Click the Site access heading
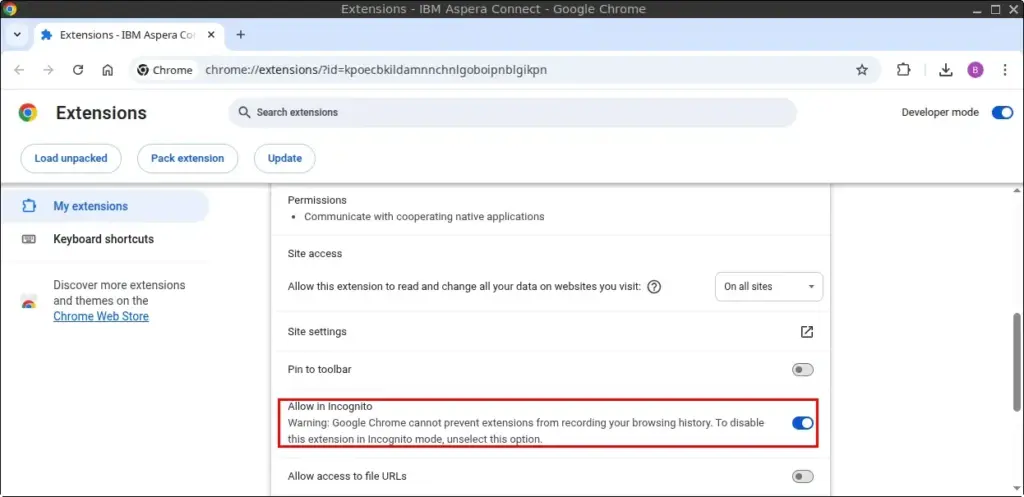The width and height of the screenshot is (1024, 497). click(x=315, y=253)
